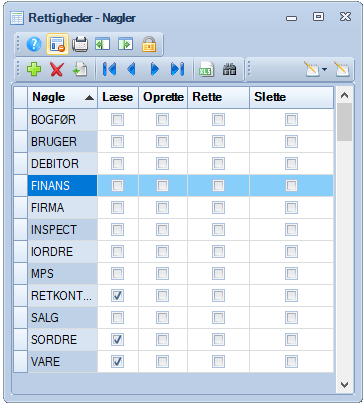364x404 pixels.
Task: Enable Rette for INSPECT
Action: 218,229
